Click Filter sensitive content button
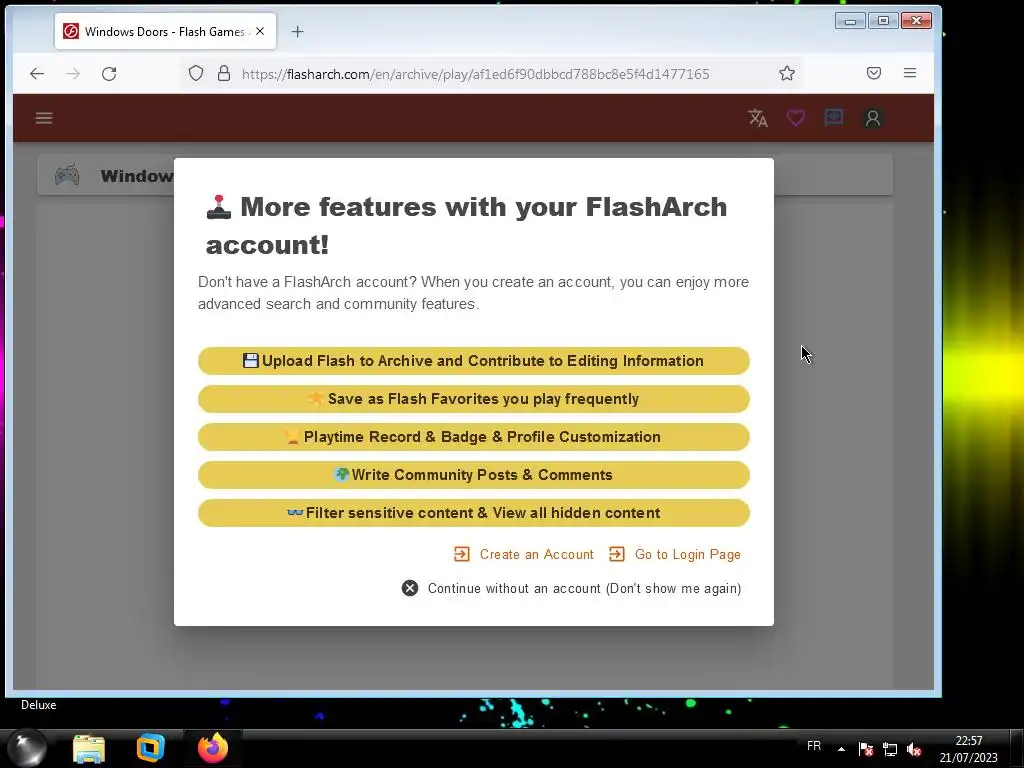This screenshot has width=1024, height=768. [473, 513]
